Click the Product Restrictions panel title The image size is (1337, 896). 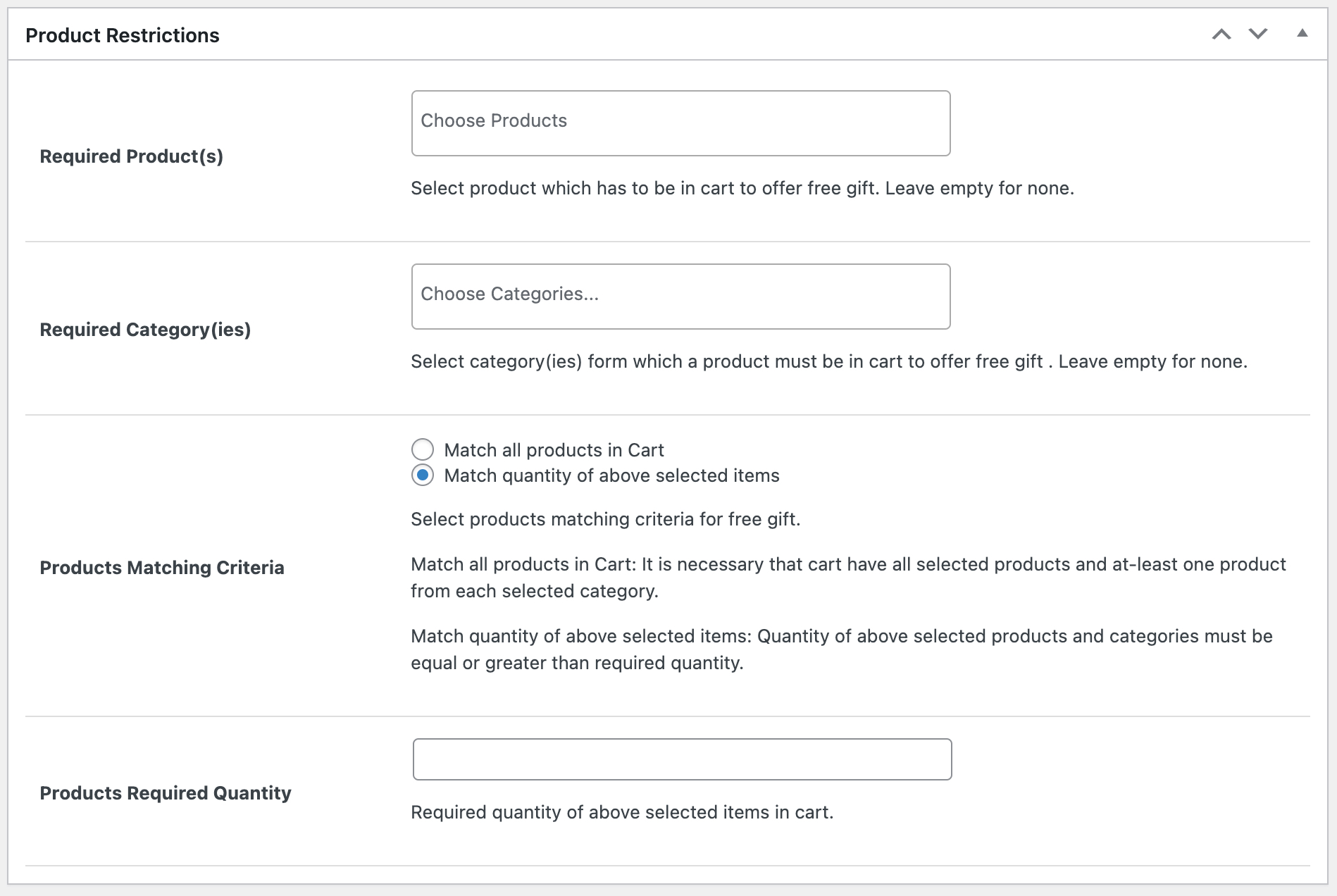coord(123,35)
